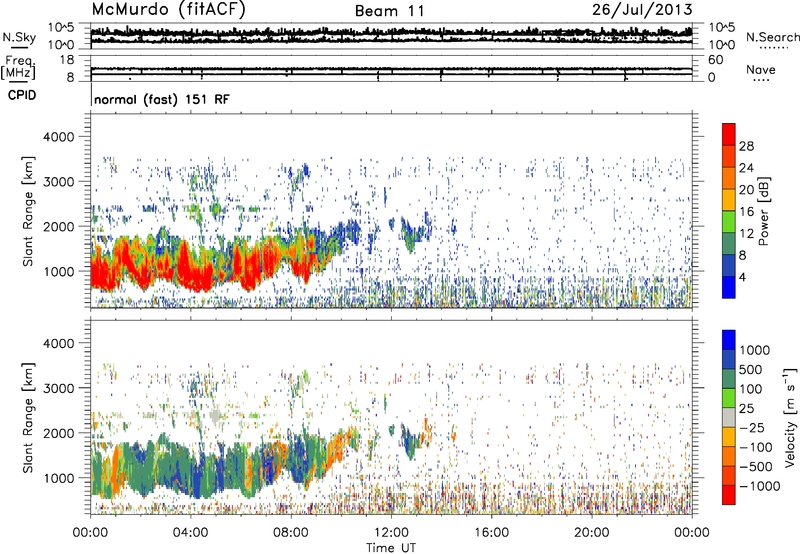
Task: Click the "Slant Range [km]" label of velocity panel
Action: click(x=28, y=417)
